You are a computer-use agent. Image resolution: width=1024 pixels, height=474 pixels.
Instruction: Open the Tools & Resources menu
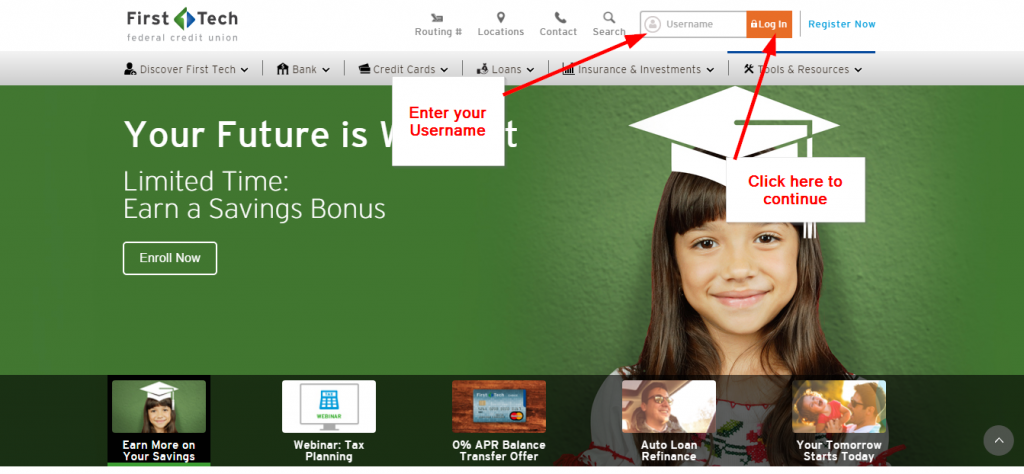tap(803, 69)
